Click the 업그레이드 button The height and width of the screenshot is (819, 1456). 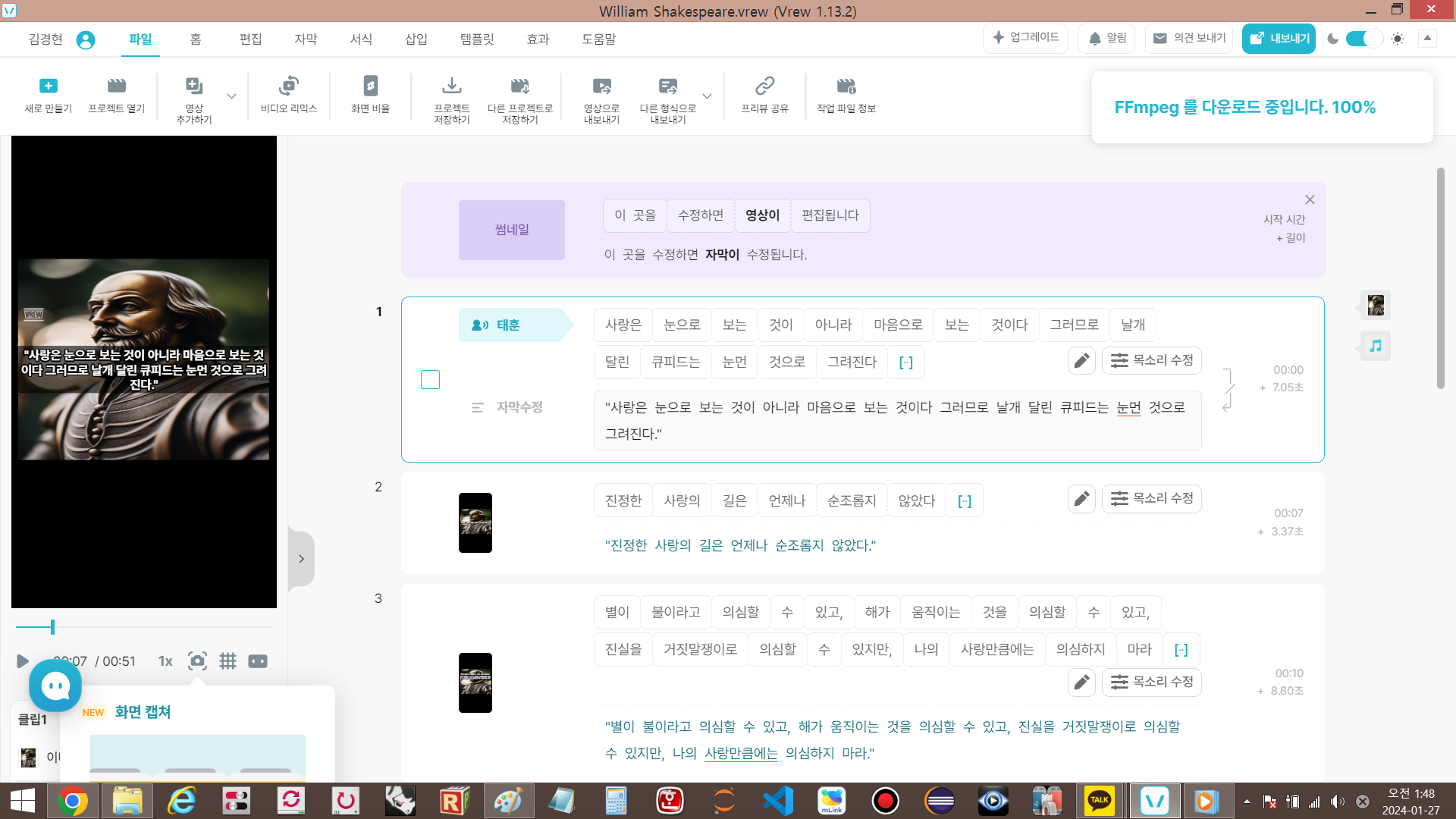(x=1026, y=38)
